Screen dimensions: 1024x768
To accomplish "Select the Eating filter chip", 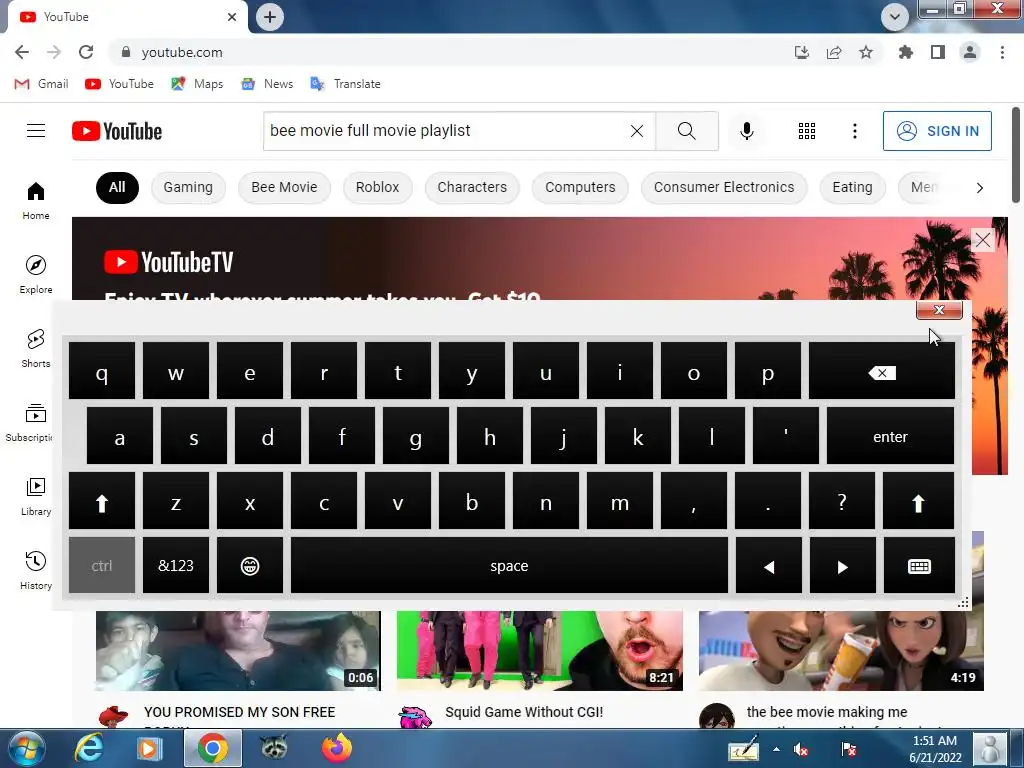I will tap(852, 187).
